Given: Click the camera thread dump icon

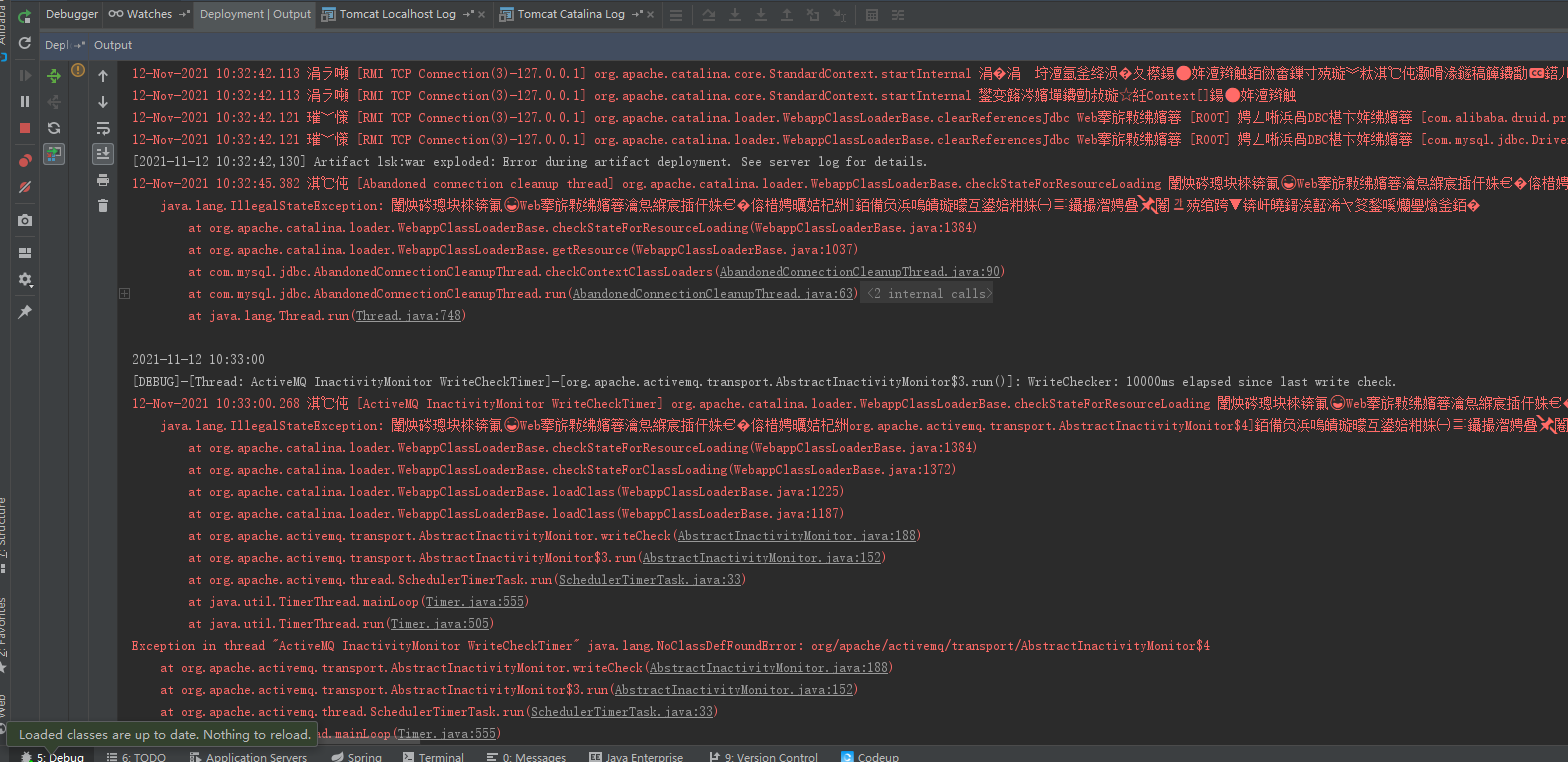Looking at the screenshot, I should tap(25, 220).
